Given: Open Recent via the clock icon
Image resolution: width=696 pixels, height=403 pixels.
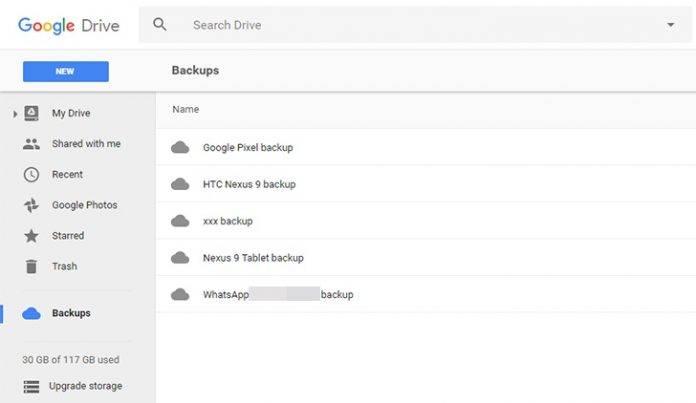Looking at the screenshot, I should pyautogui.click(x=31, y=174).
